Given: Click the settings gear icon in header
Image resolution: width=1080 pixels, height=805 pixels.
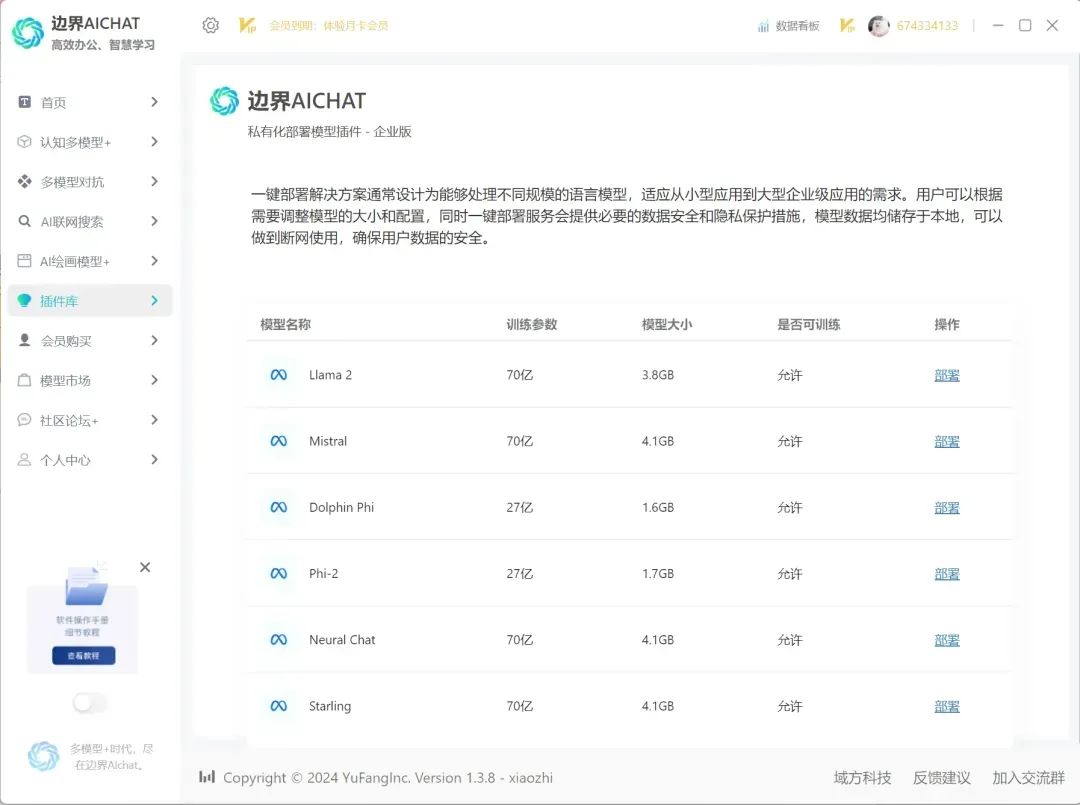Looking at the screenshot, I should tap(210, 26).
